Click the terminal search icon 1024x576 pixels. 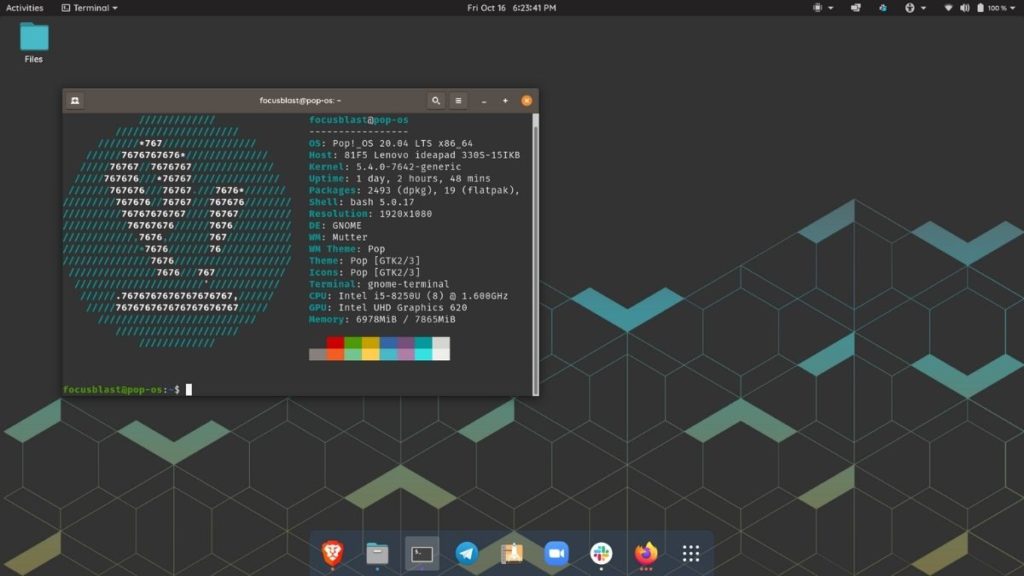pyautogui.click(x=436, y=101)
